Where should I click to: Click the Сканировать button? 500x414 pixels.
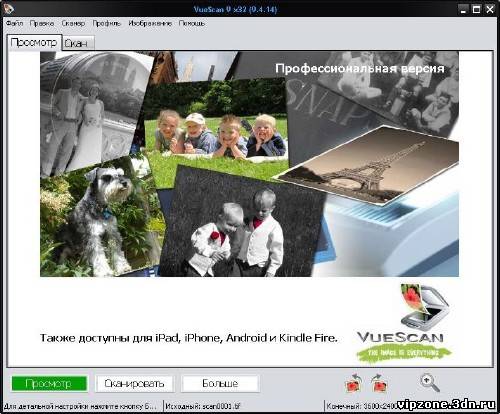[134, 383]
